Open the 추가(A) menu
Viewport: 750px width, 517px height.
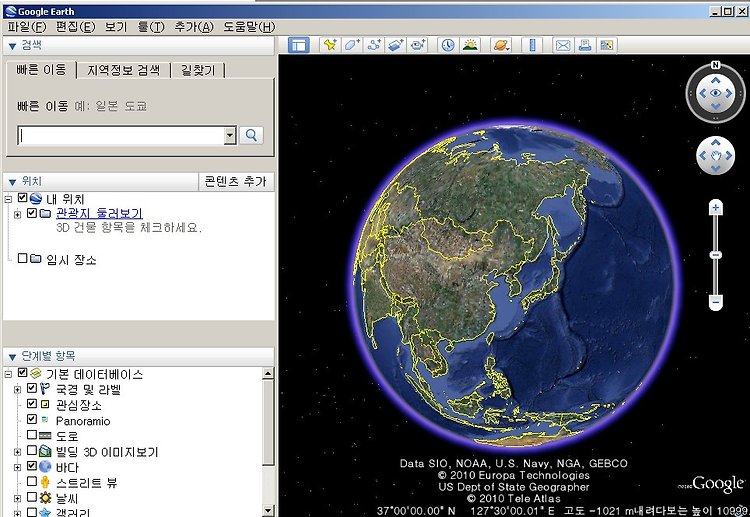click(x=194, y=27)
